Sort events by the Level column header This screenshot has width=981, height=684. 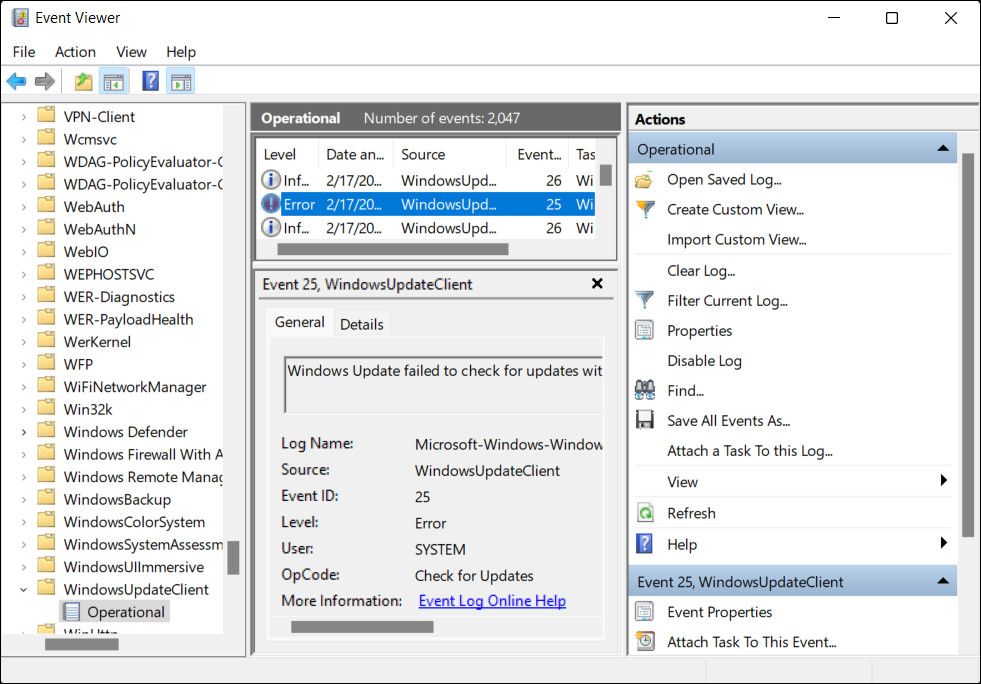point(287,155)
